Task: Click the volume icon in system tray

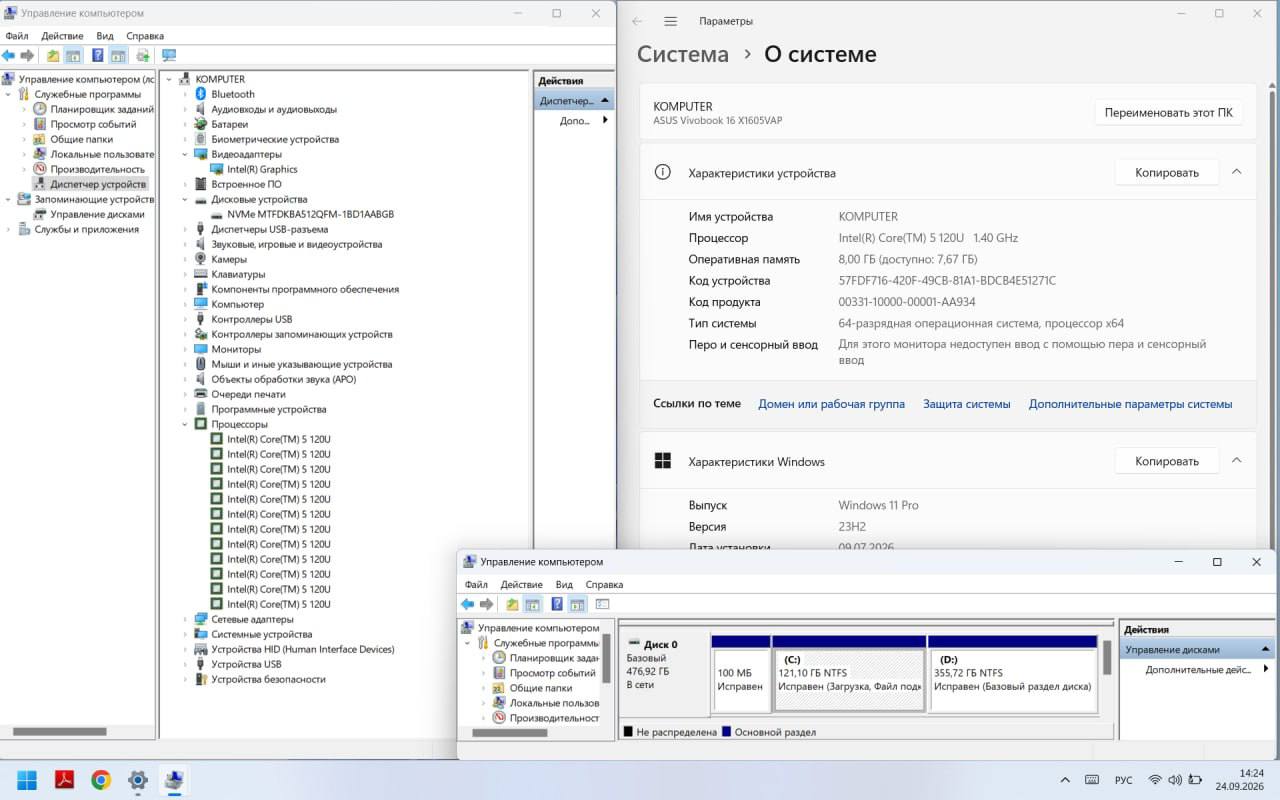Action: click(1175, 779)
